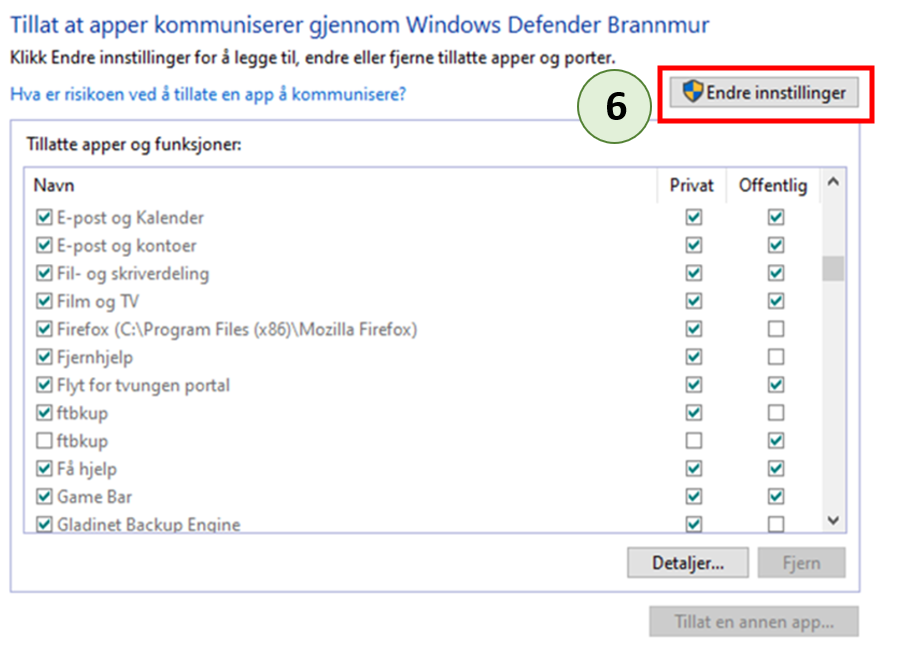Click the scroll down arrow in app list

click(832, 521)
